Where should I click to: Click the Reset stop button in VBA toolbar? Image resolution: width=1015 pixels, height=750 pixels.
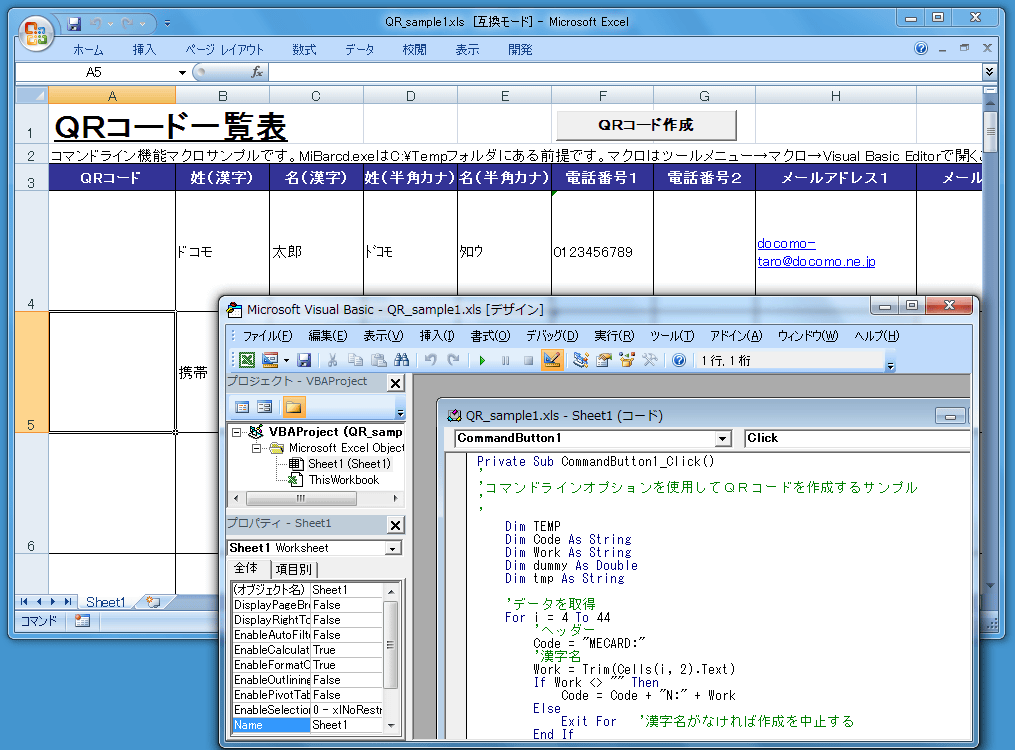[528, 360]
